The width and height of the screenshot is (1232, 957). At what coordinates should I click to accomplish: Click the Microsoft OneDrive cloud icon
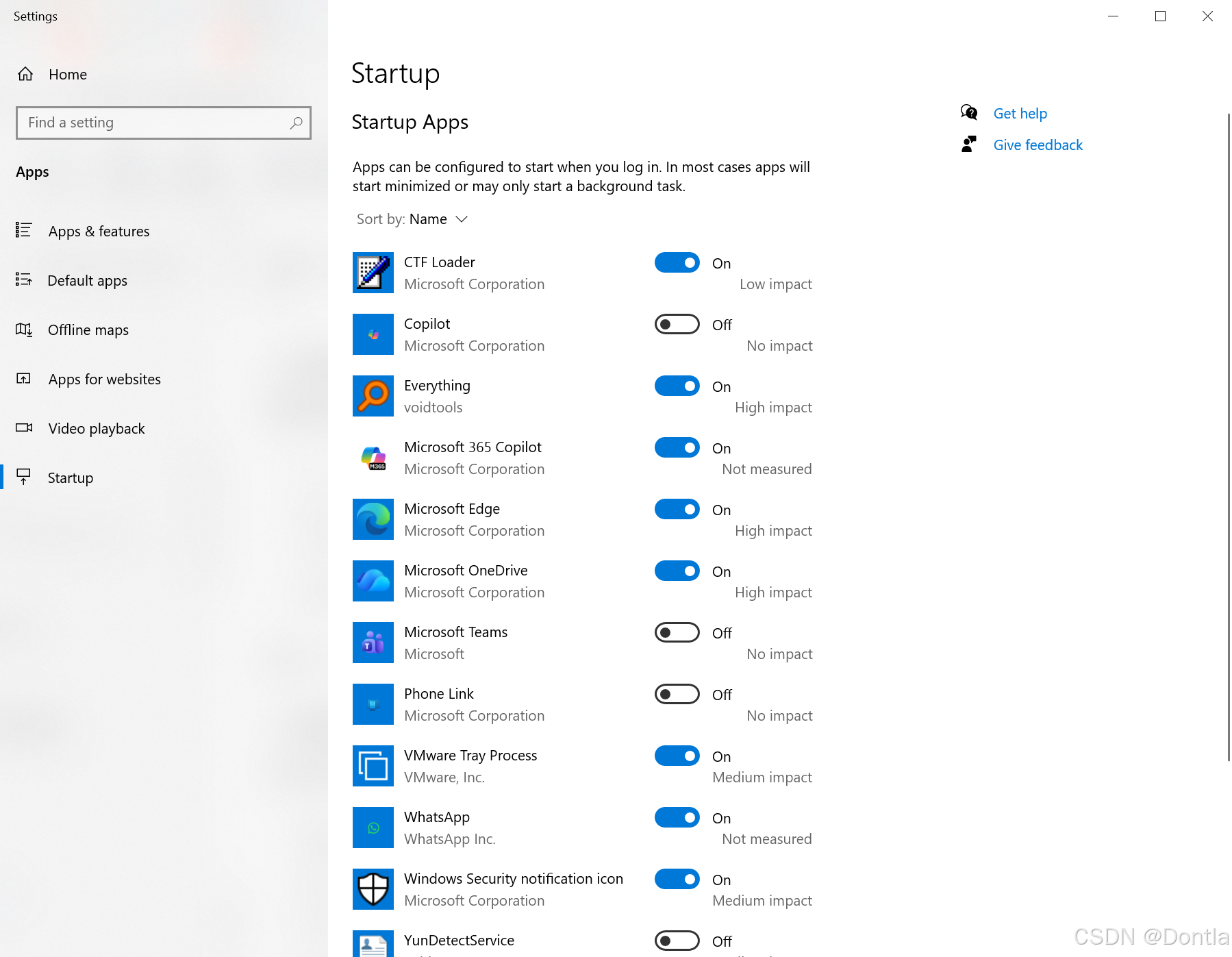click(373, 581)
